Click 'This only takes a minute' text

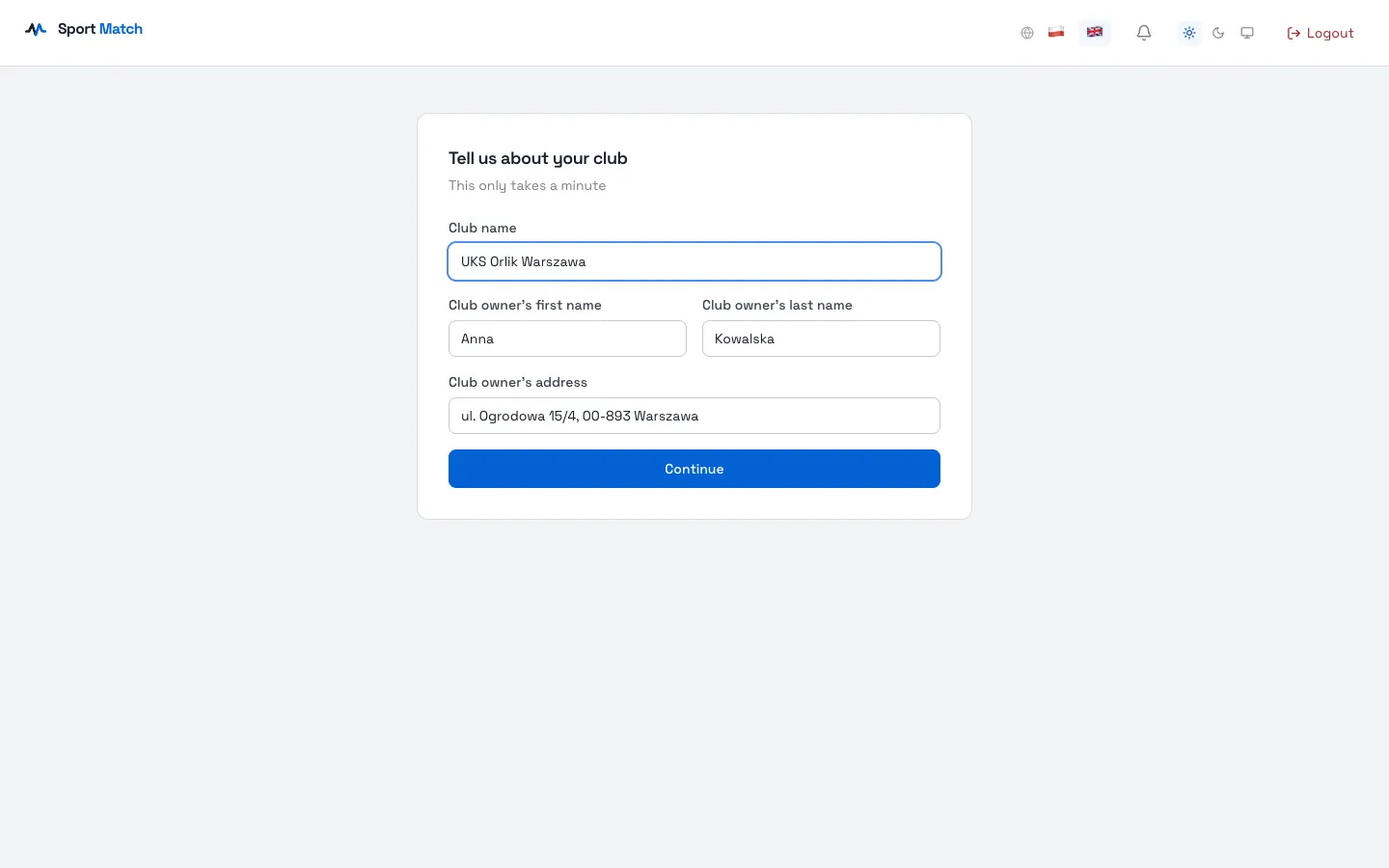[528, 185]
